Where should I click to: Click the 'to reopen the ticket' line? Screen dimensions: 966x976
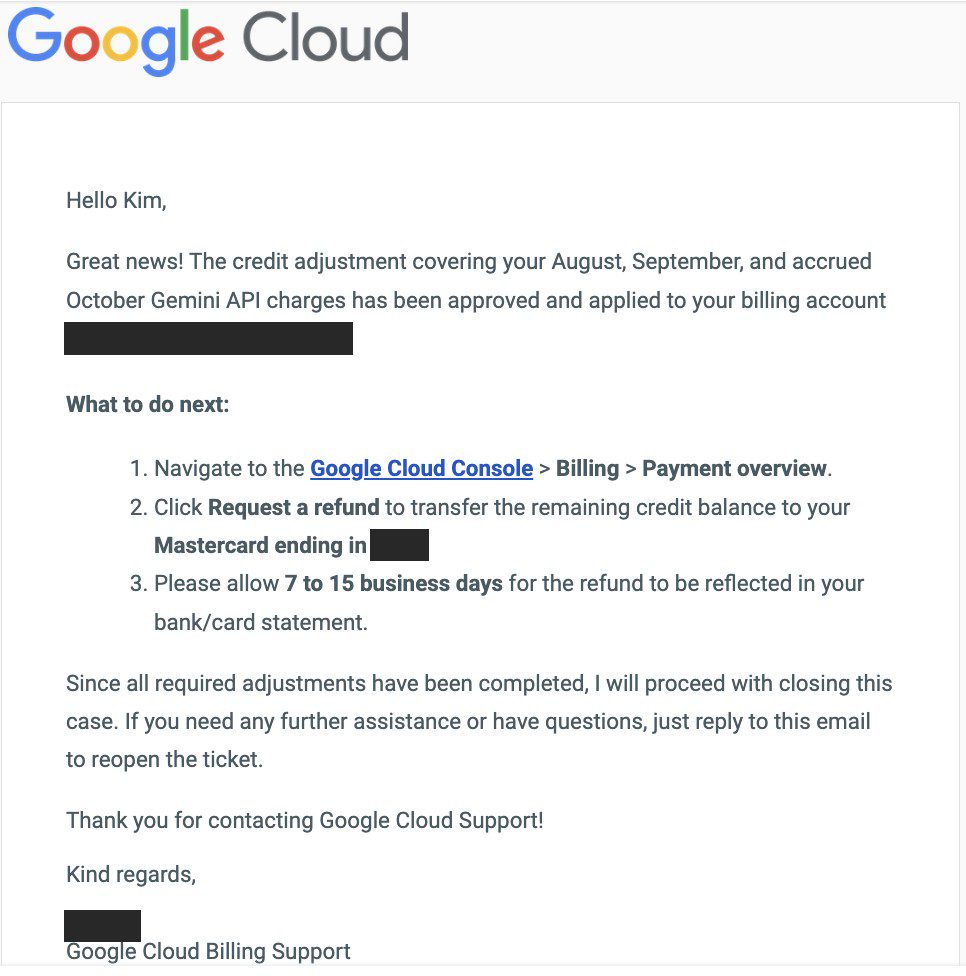tap(164, 759)
